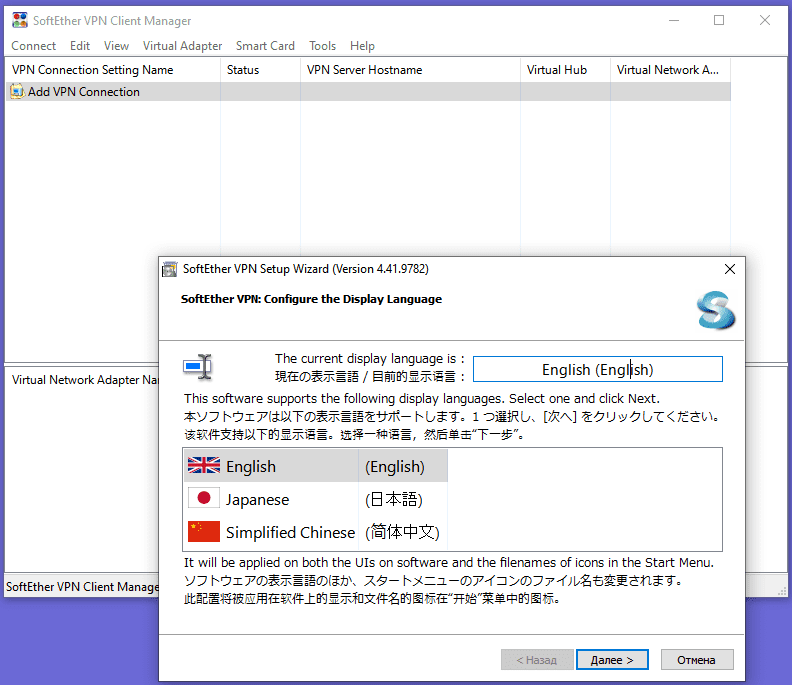Click the display language monitor icon

[x=198, y=366]
